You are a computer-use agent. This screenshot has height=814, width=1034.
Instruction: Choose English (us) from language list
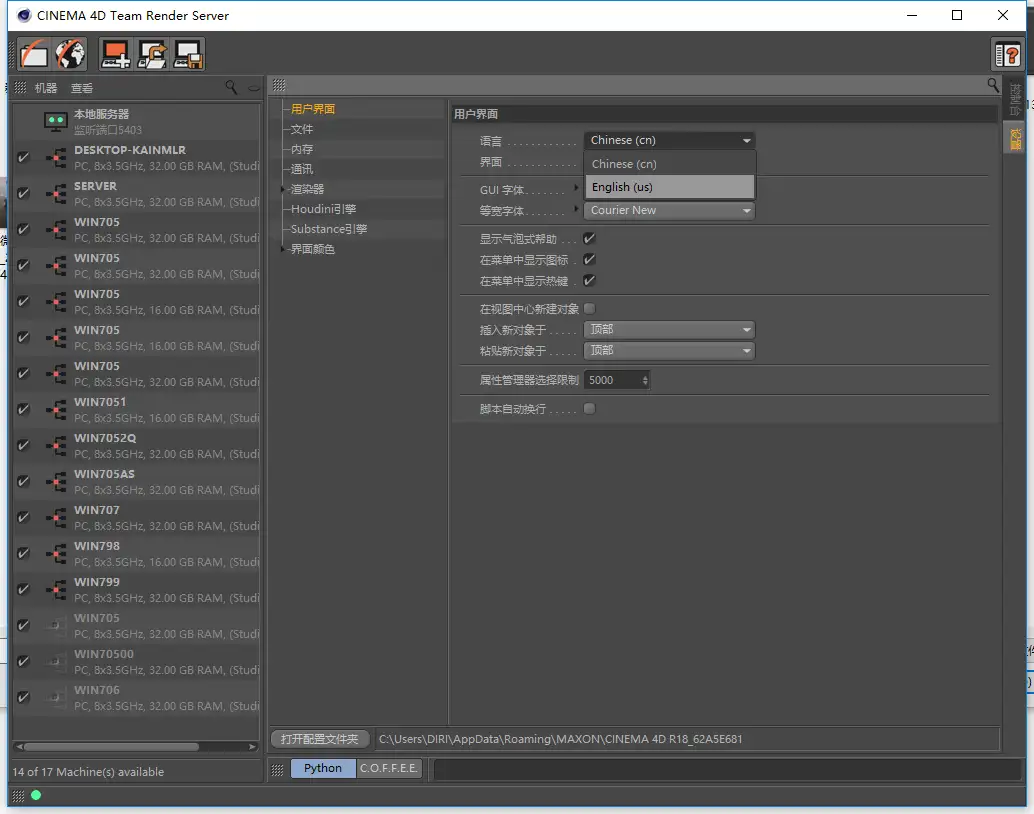coord(670,187)
